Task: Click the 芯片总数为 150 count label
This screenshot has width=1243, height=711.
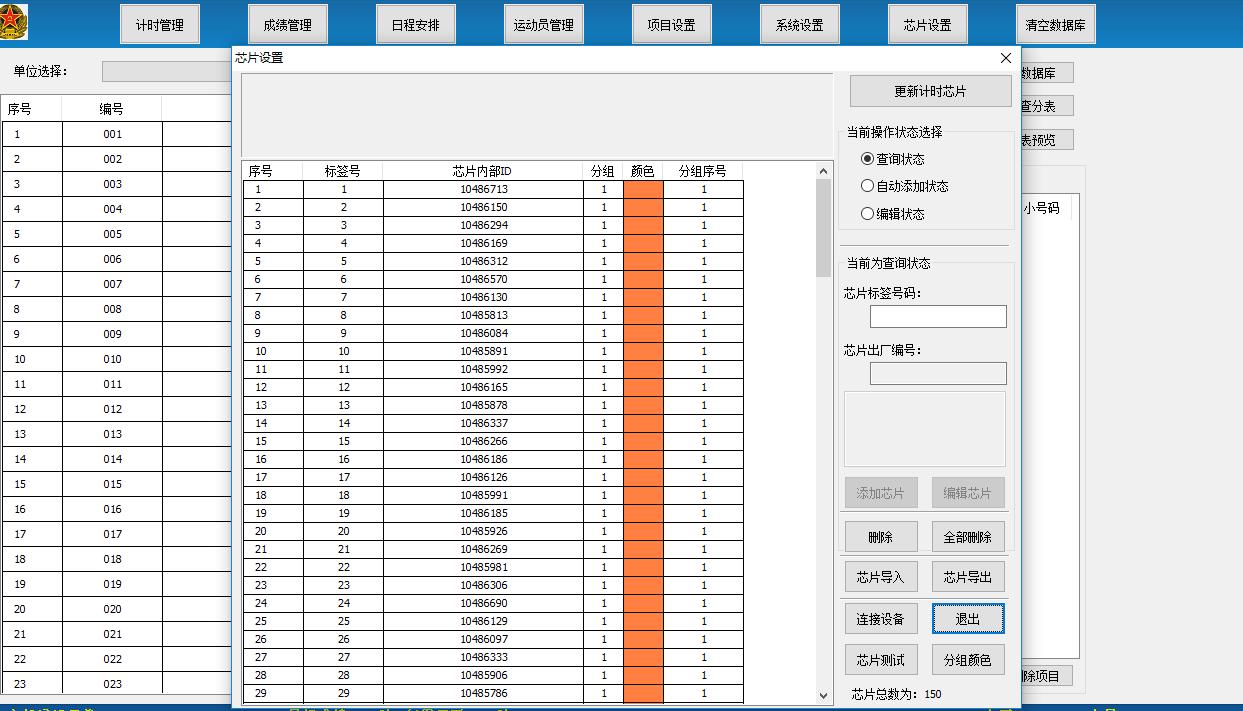Action: (x=896, y=694)
